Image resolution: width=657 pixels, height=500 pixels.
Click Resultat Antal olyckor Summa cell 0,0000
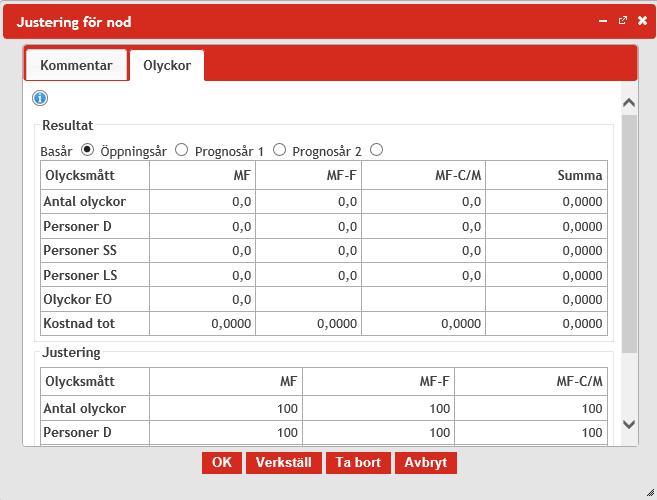pyautogui.click(x=546, y=202)
